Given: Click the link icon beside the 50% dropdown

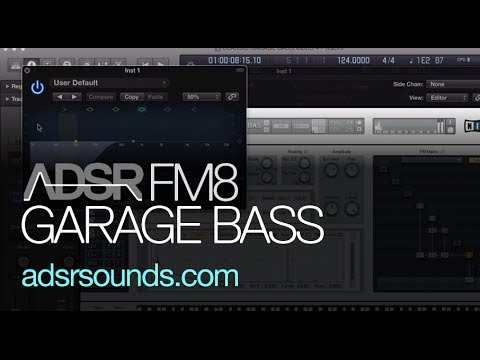Looking at the screenshot, I should click(x=232, y=97).
